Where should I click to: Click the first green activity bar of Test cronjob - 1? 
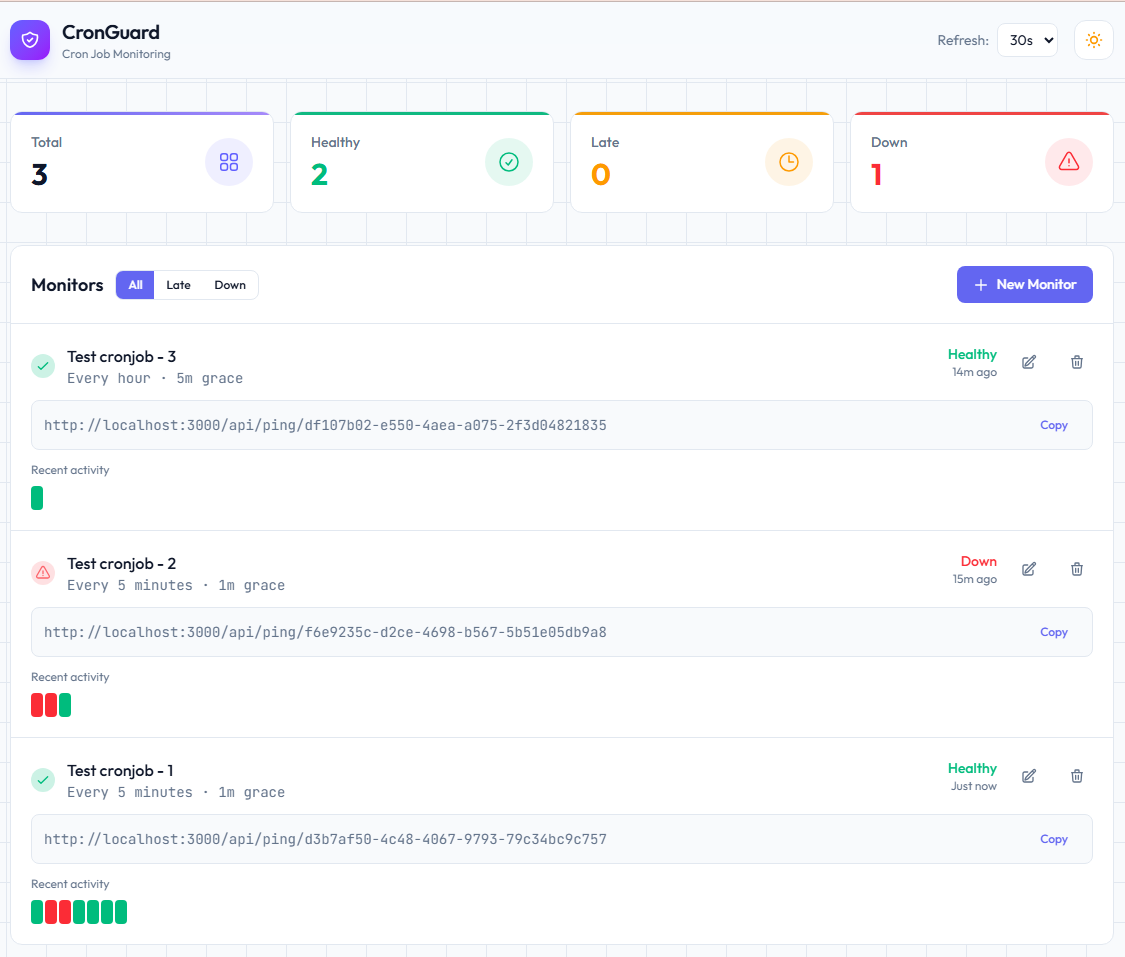tap(37, 911)
